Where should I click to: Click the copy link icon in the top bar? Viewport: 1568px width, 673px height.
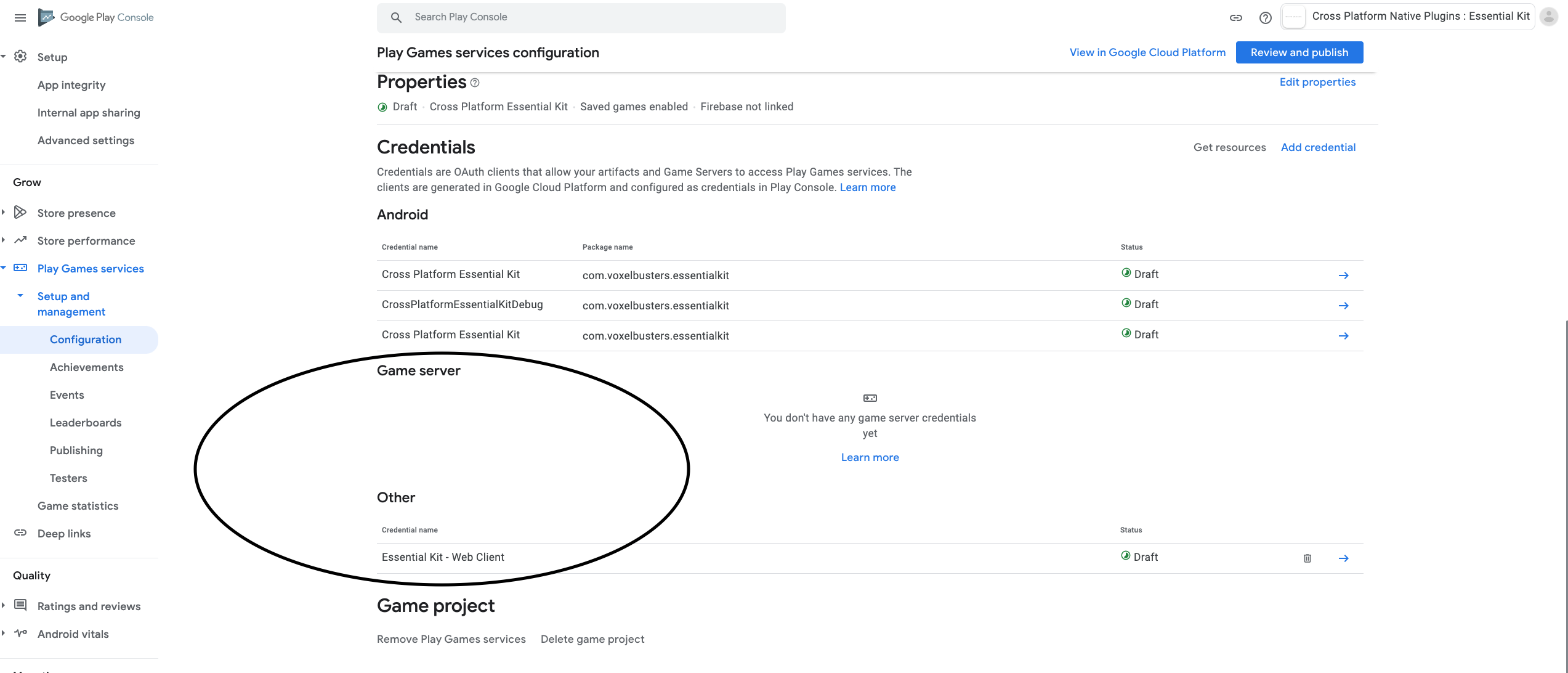pyautogui.click(x=1235, y=17)
